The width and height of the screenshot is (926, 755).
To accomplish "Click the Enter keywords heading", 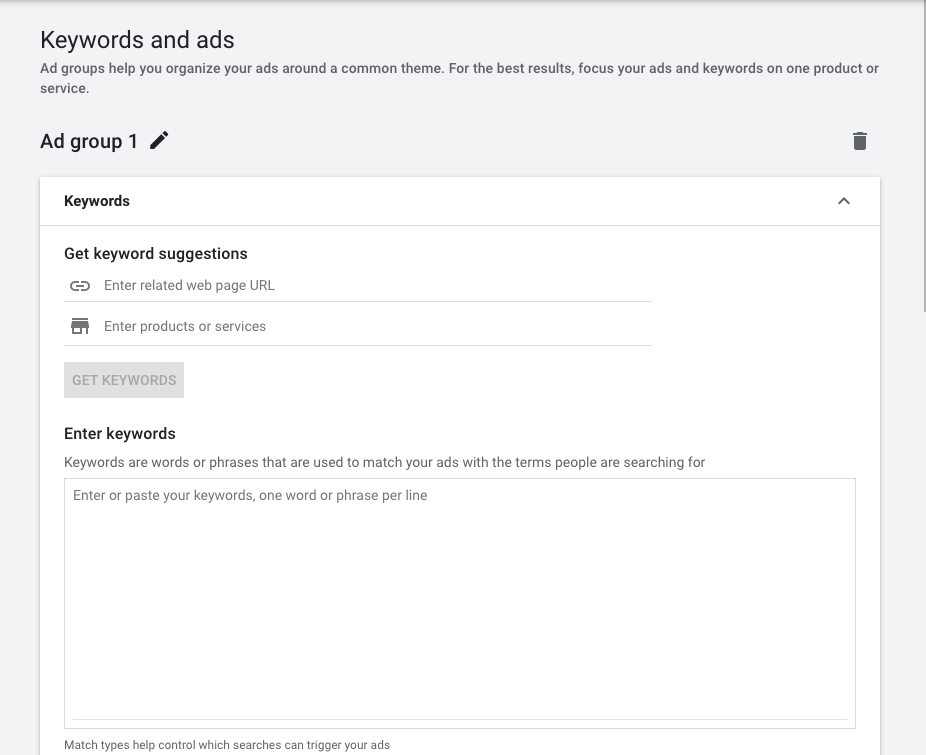I will click(120, 434).
